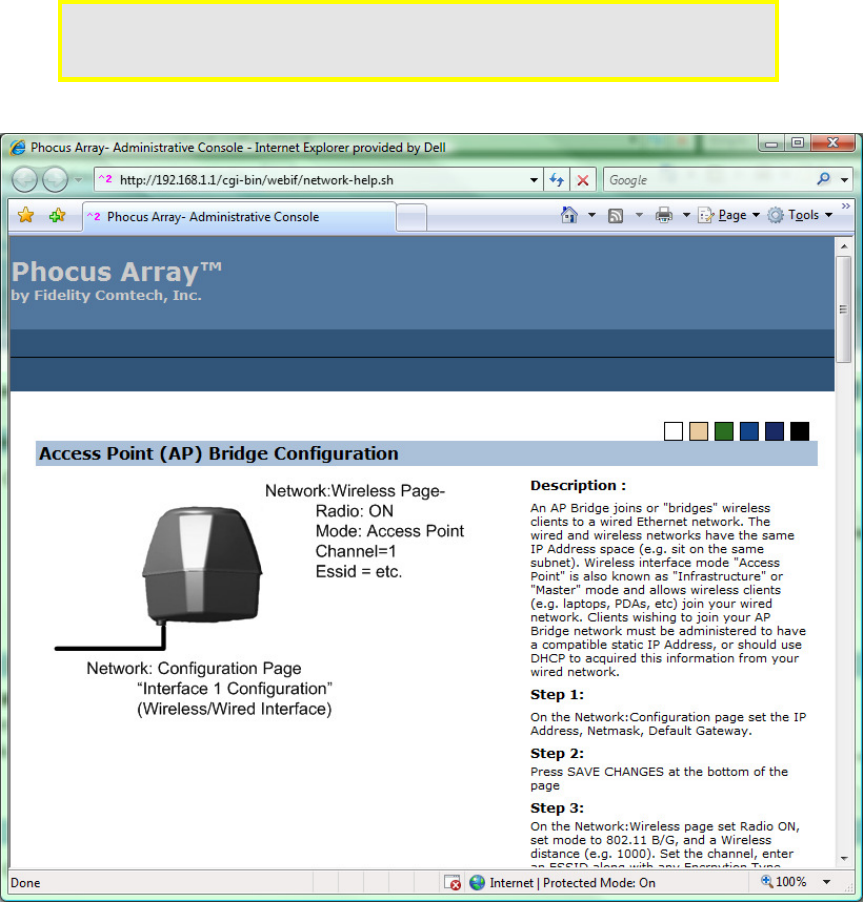Screen dimensions: 863x902
Task: Click the "Channel=1" label
Action: tap(356, 551)
